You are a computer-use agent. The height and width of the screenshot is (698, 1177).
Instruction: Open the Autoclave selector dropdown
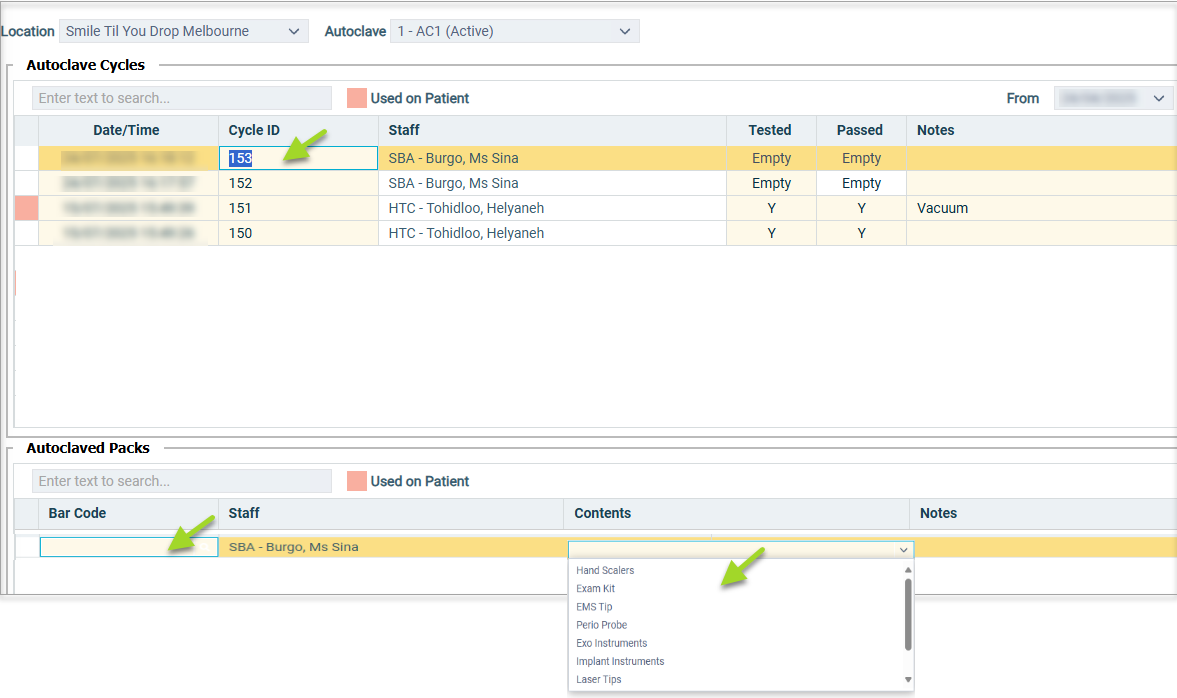click(x=514, y=32)
